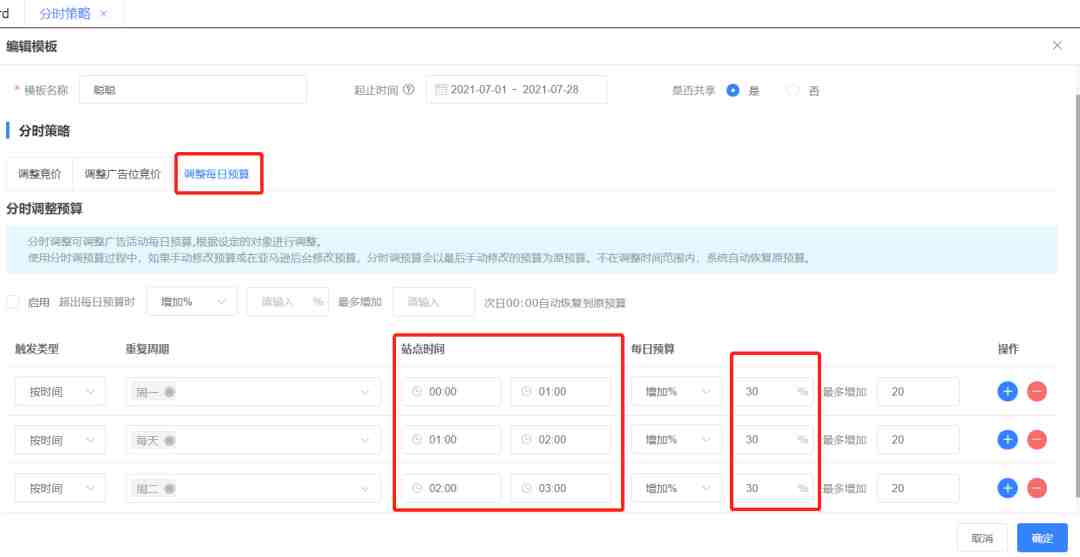The height and width of the screenshot is (557, 1080).
Task: Click 最多增加 20 field in 周一 row
Action: coord(918,392)
